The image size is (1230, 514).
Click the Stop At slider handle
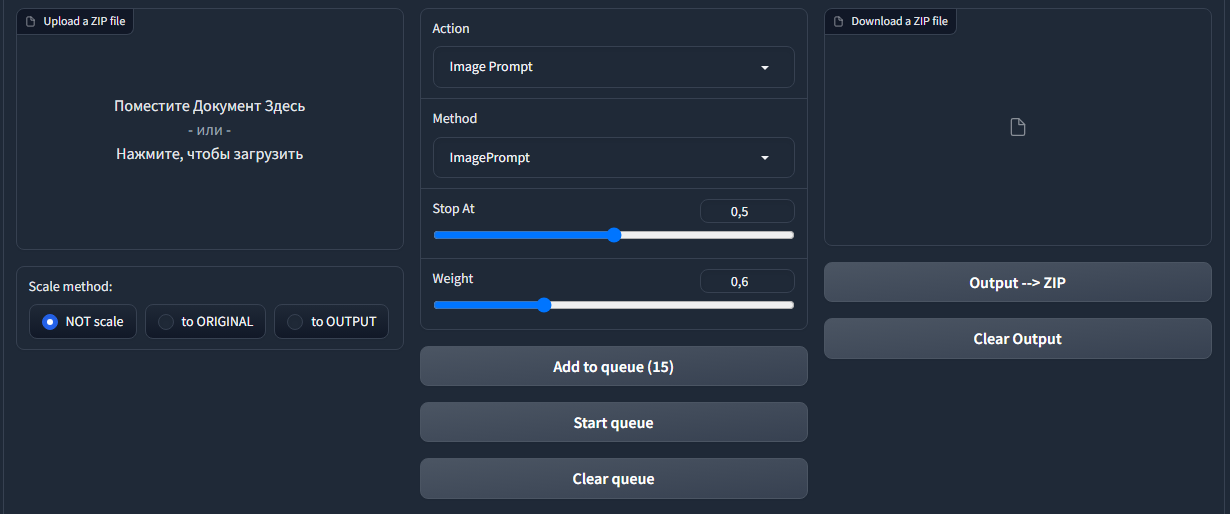[614, 235]
